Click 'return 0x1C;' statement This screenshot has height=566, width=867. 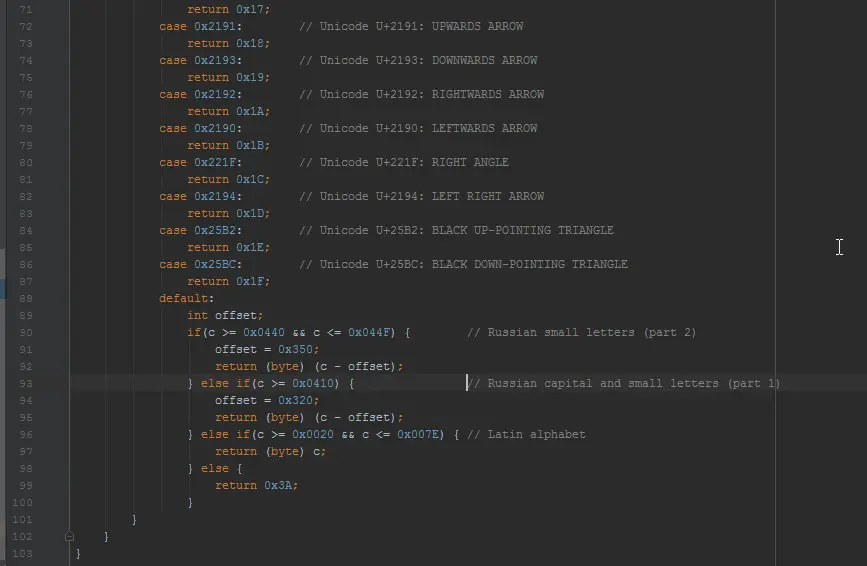click(228, 180)
